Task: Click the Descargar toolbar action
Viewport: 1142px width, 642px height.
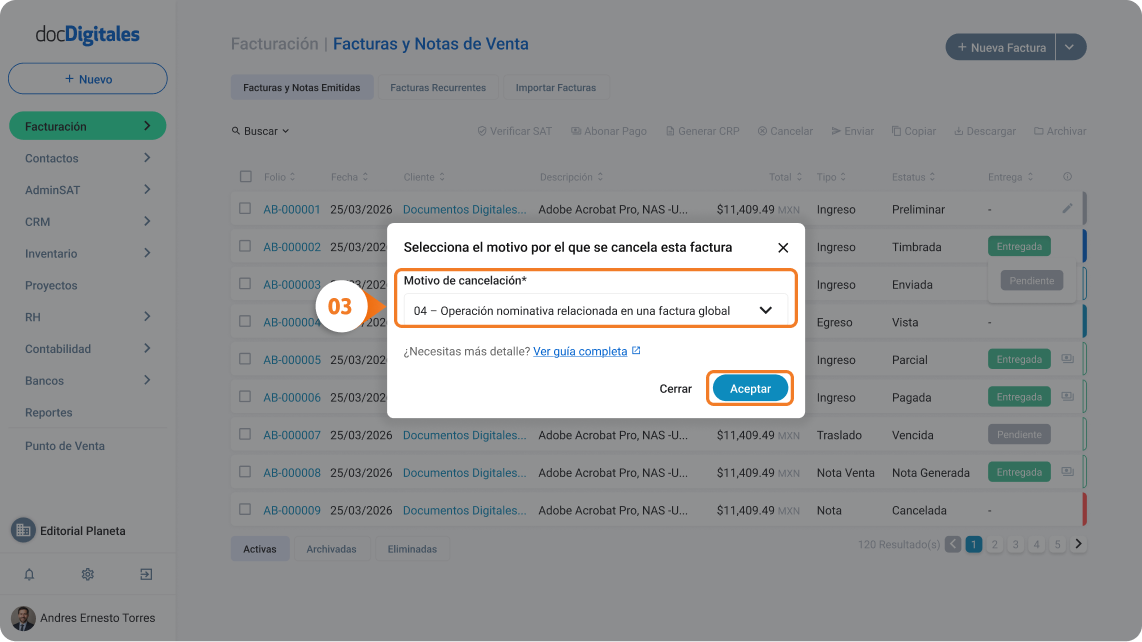Action: [x=985, y=131]
